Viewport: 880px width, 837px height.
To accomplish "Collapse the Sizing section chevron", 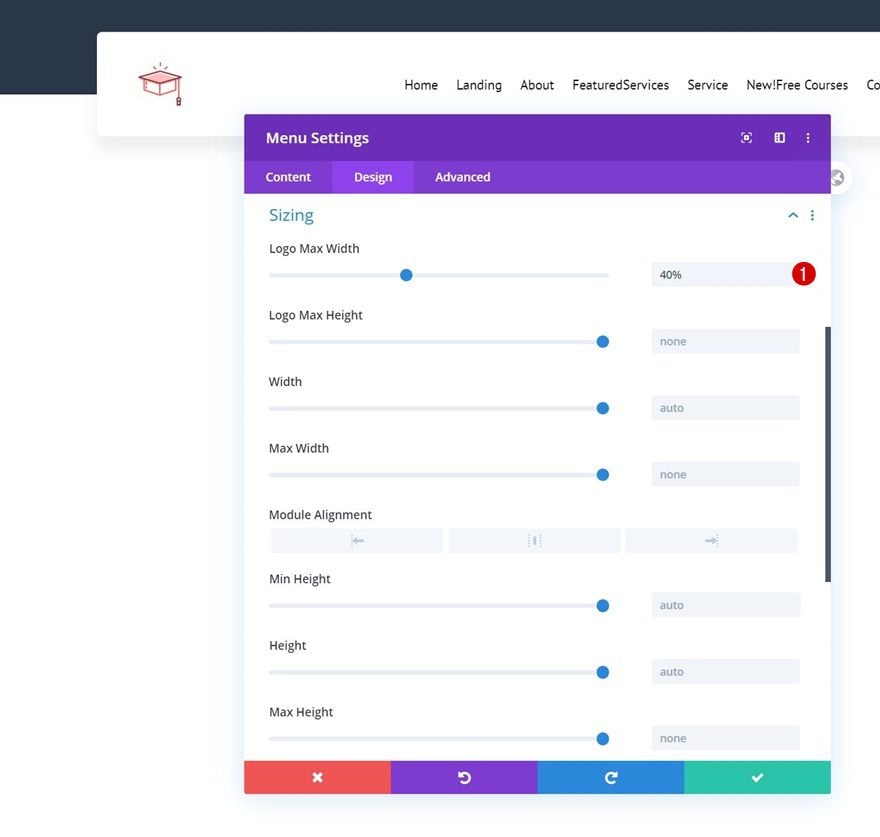I will pyautogui.click(x=793, y=216).
